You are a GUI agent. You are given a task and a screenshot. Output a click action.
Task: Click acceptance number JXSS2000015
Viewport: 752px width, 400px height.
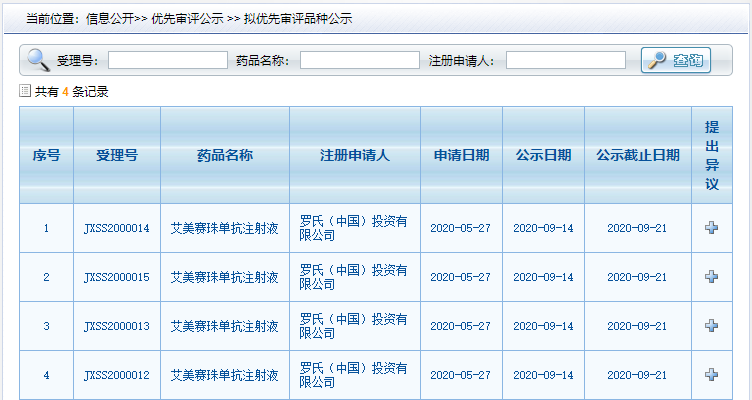117,277
